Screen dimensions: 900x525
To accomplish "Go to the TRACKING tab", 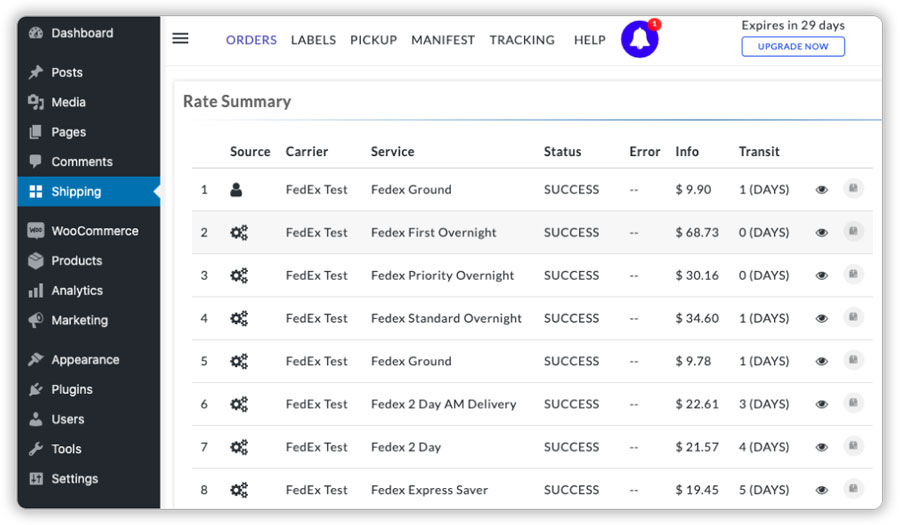I will pos(522,40).
